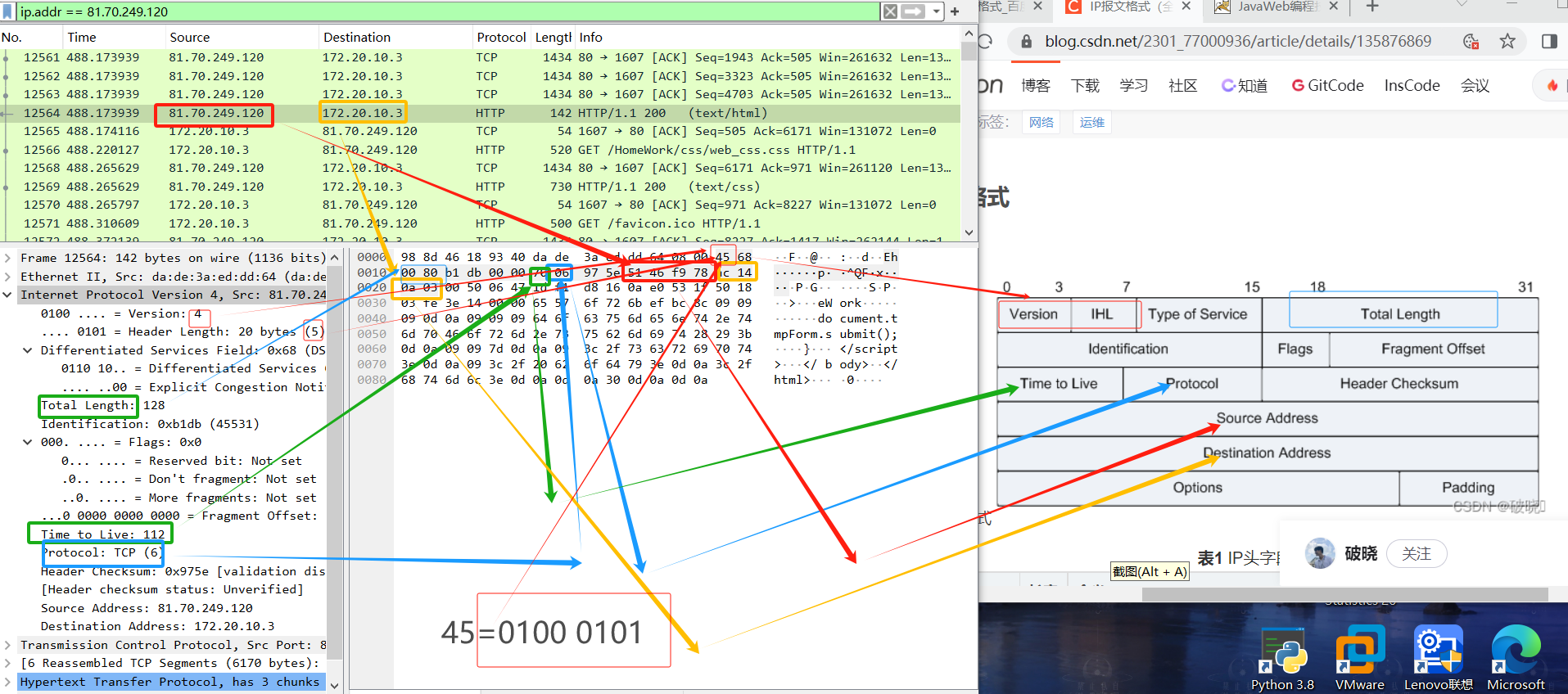
Task: Select packet 12571 GET /favicon.ico row
Action: tap(481, 223)
